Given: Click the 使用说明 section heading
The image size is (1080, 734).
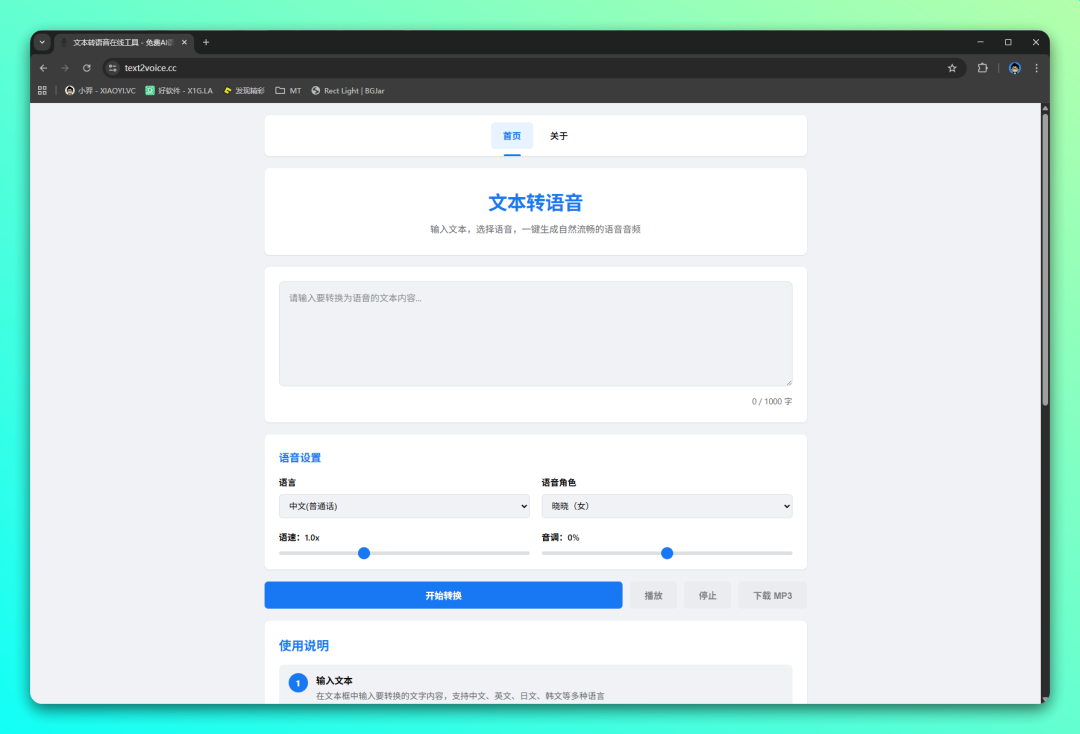Looking at the screenshot, I should tap(304, 646).
